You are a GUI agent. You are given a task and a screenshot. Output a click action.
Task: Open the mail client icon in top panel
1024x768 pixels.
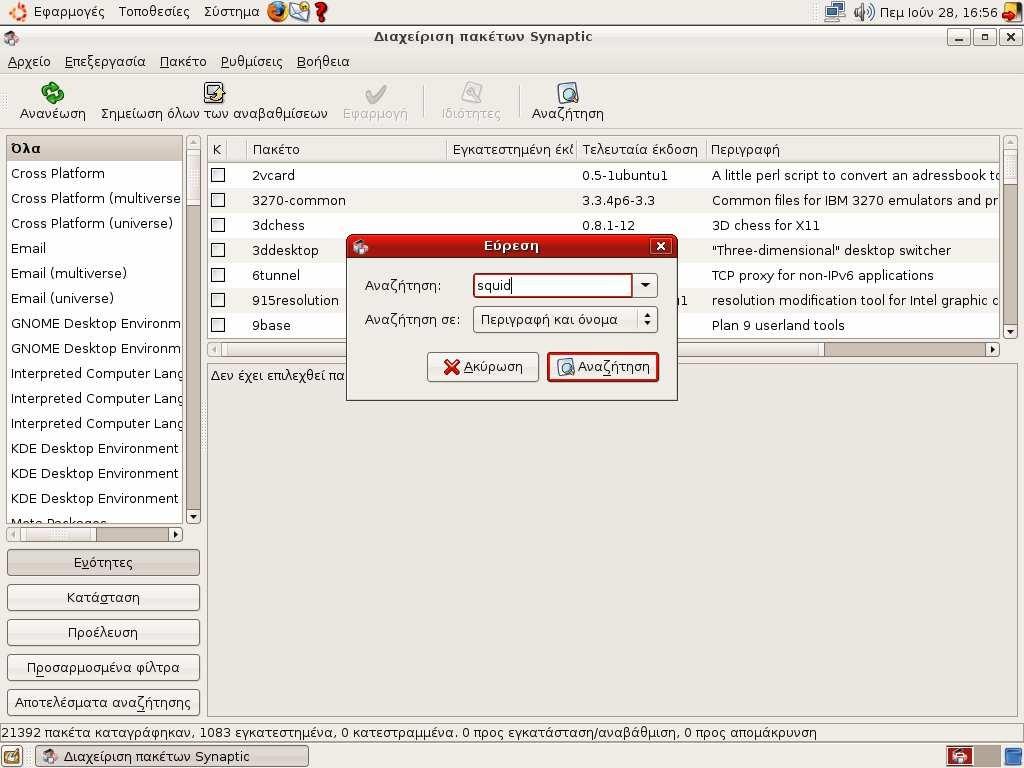click(x=299, y=12)
